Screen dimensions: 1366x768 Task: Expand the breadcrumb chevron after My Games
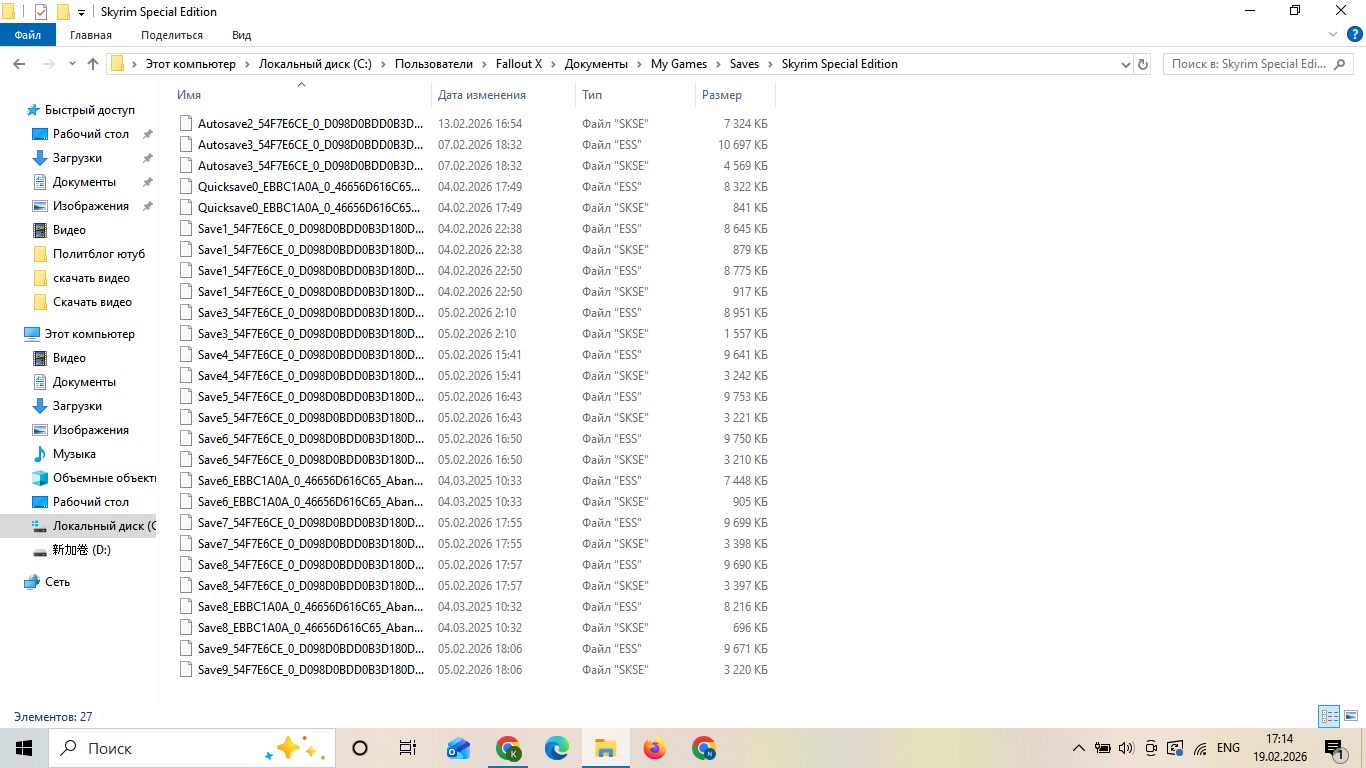pyautogui.click(x=718, y=64)
